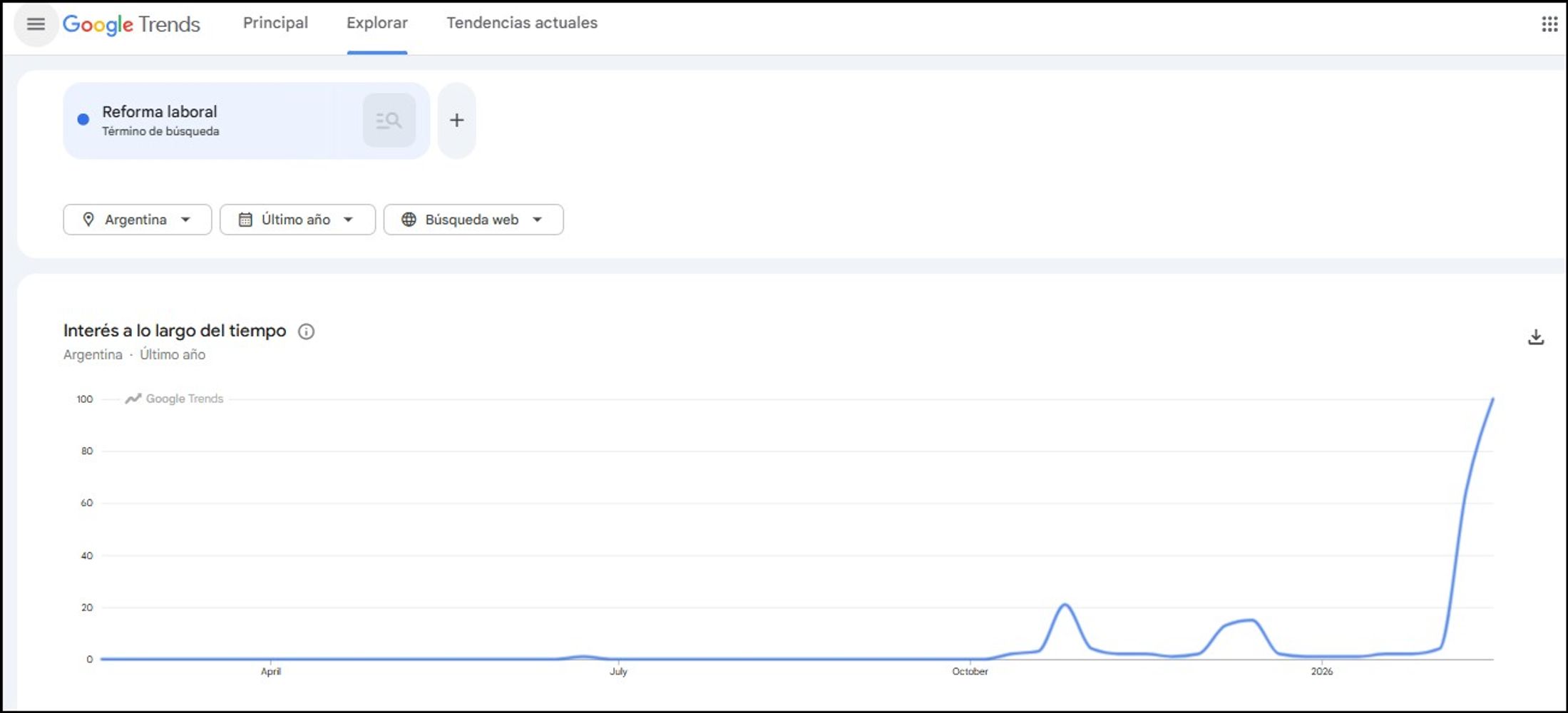The width and height of the screenshot is (1568, 713).
Task: Add a comparison term with plus
Action: click(457, 120)
